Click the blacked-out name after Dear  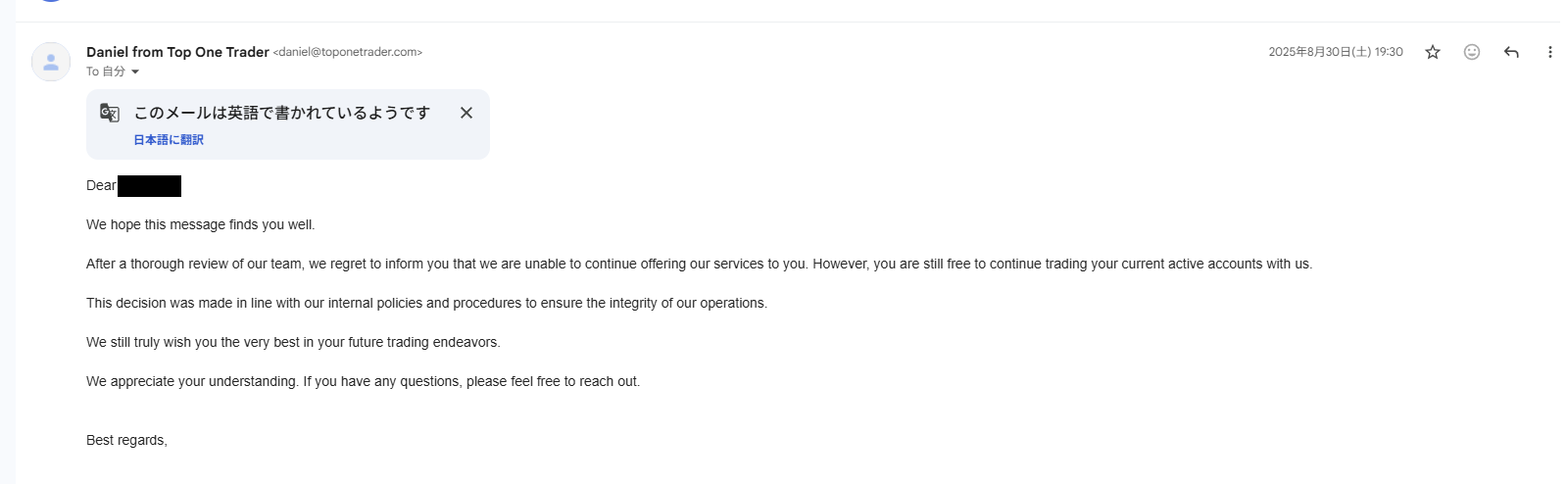(149, 186)
